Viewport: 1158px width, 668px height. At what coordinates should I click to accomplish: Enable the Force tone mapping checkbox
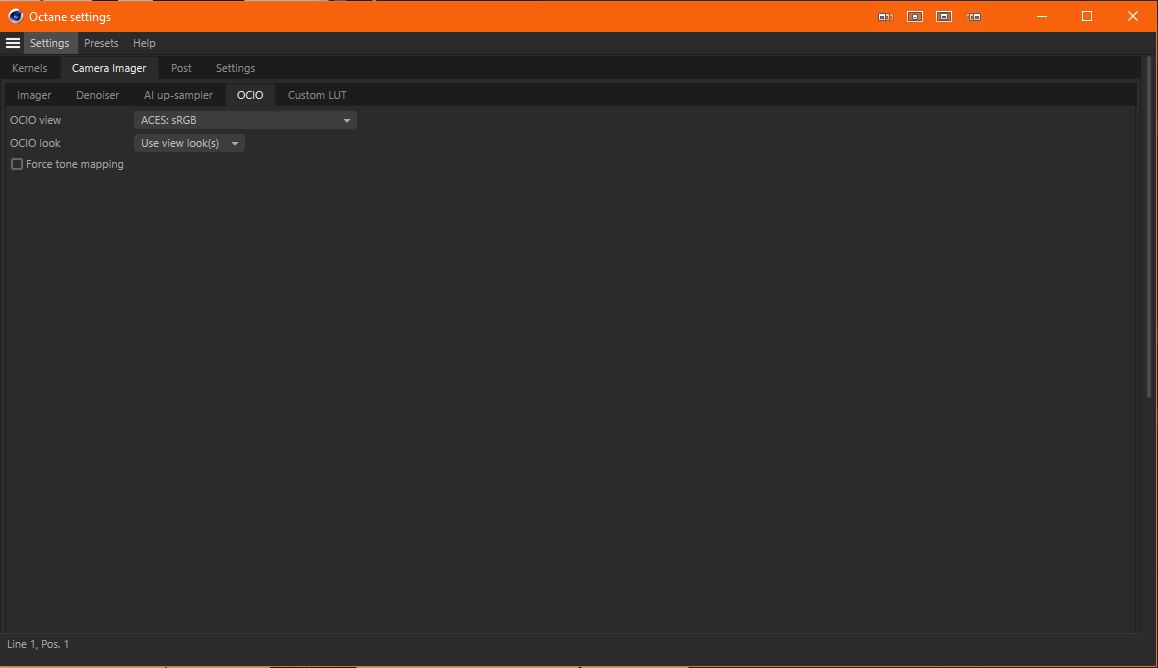coord(16,164)
